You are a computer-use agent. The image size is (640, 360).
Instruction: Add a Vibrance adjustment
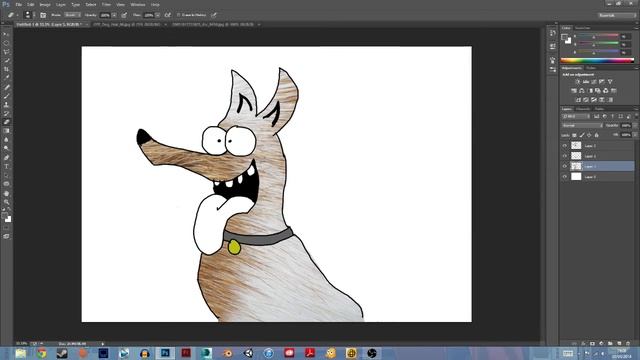click(x=610, y=82)
